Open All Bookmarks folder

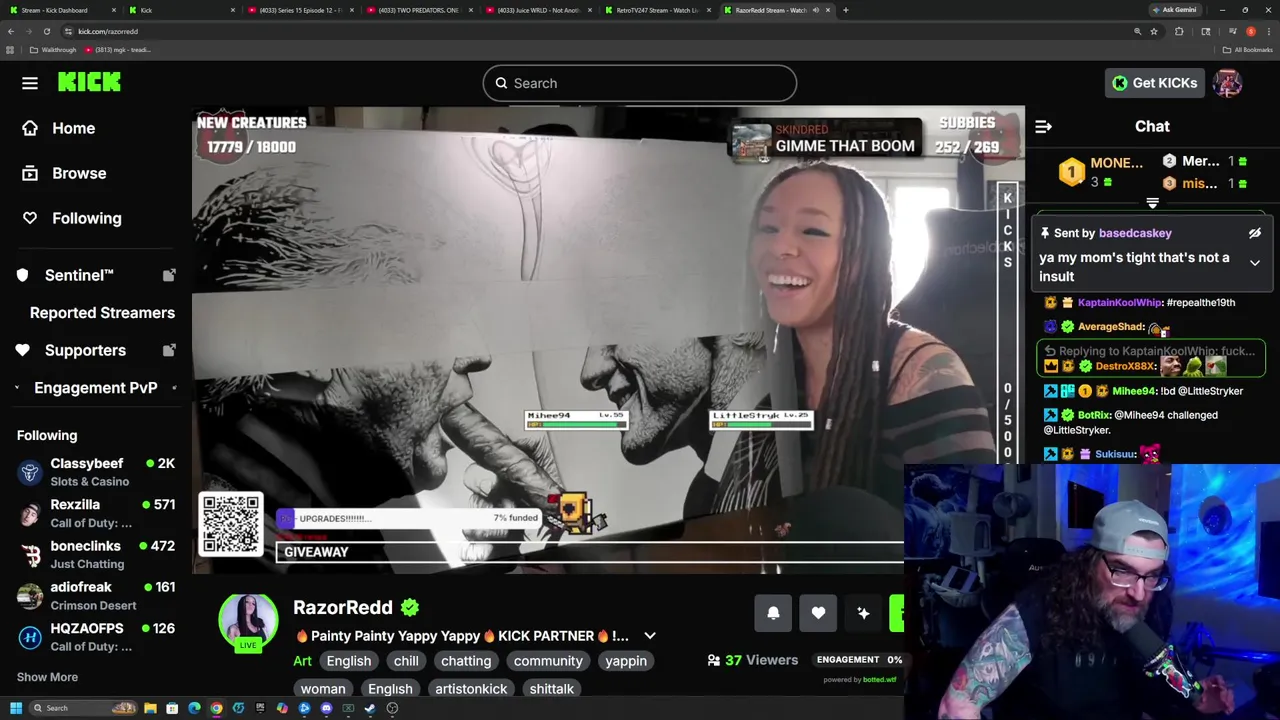[1248, 50]
